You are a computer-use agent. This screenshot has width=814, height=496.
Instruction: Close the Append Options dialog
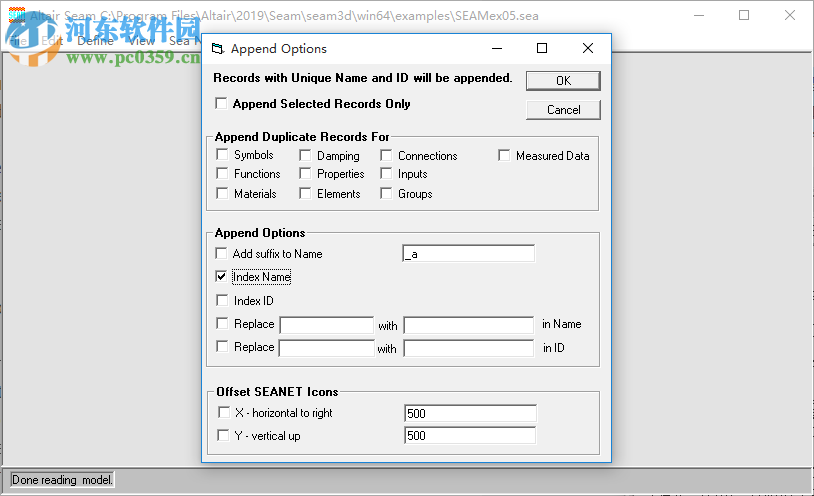588,48
